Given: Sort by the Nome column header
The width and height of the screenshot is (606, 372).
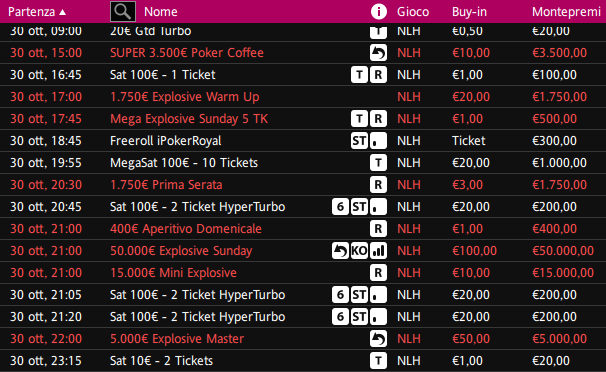Looking at the screenshot, I should (161, 12).
